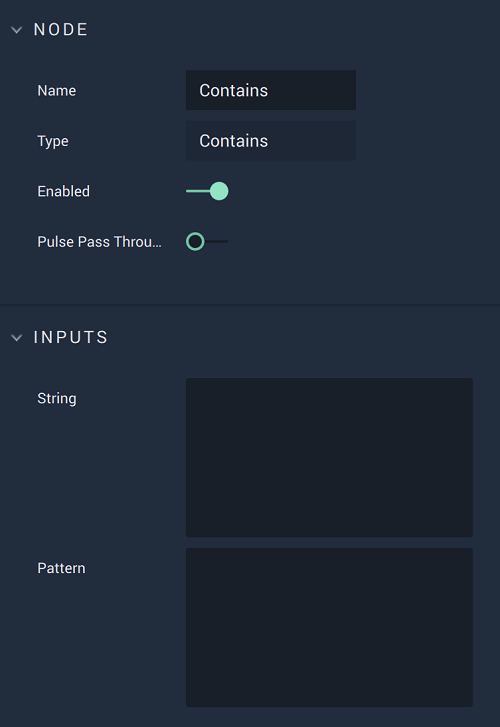Focus the Pattern input text area
The image size is (500, 727).
(x=329, y=627)
